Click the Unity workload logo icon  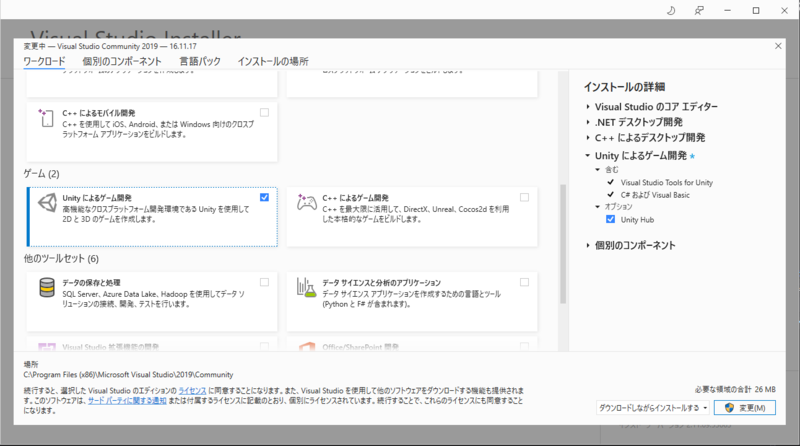click(x=47, y=203)
